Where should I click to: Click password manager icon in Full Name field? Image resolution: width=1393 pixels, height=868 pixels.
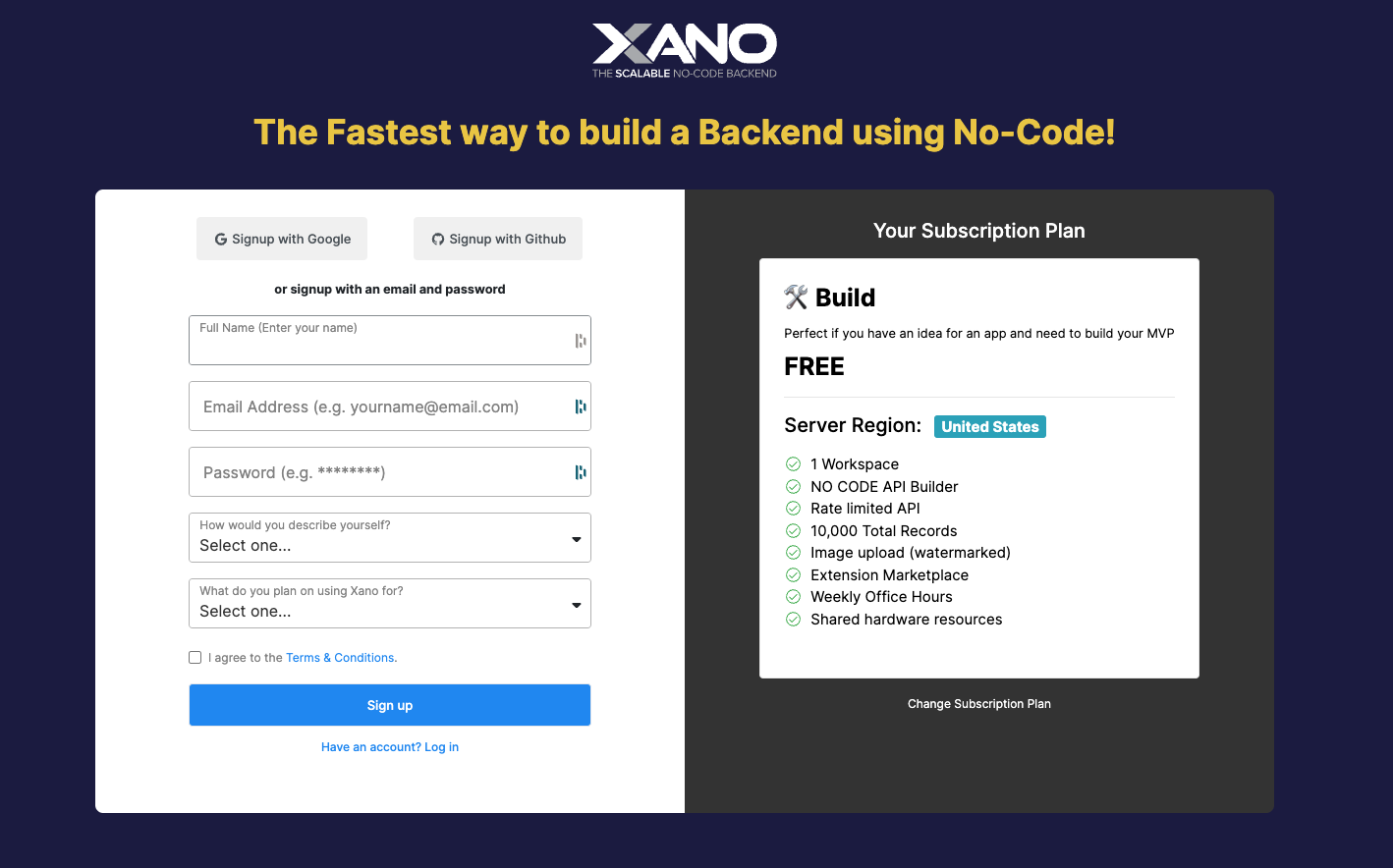(x=581, y=341)
